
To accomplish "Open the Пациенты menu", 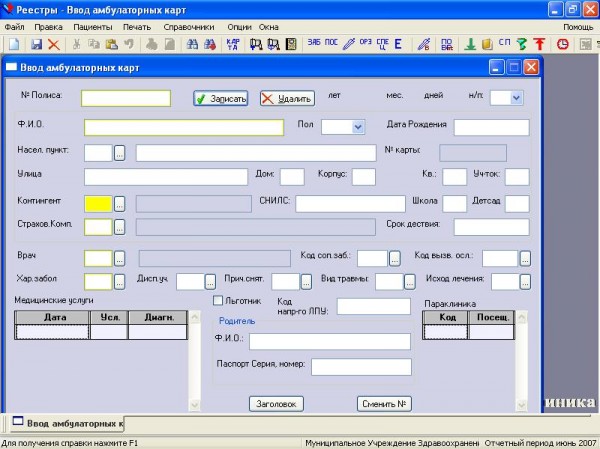I will pyautogui.click(x=90, y=26).
